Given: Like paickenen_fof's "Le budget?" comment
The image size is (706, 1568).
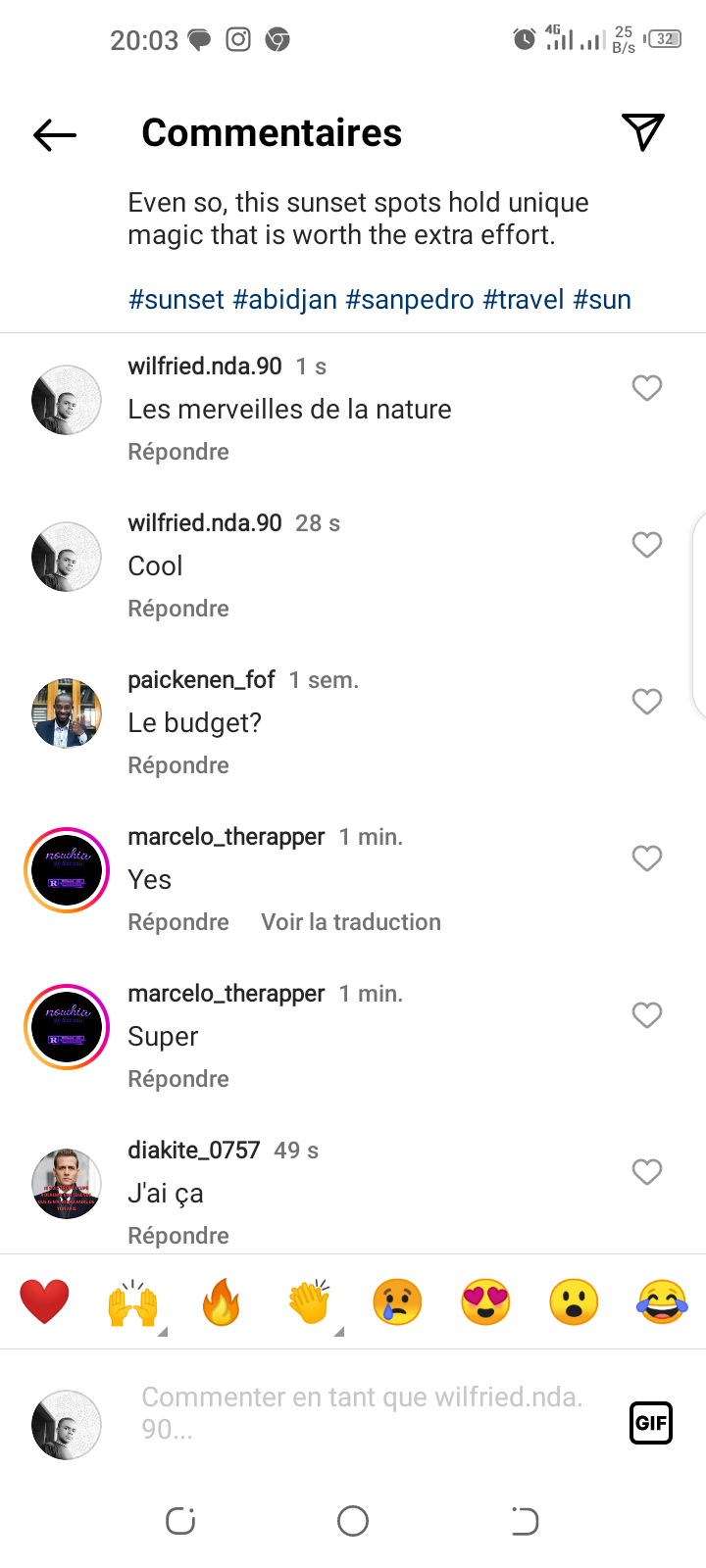Looking at the screenshot, I should [x=647, y=702].
